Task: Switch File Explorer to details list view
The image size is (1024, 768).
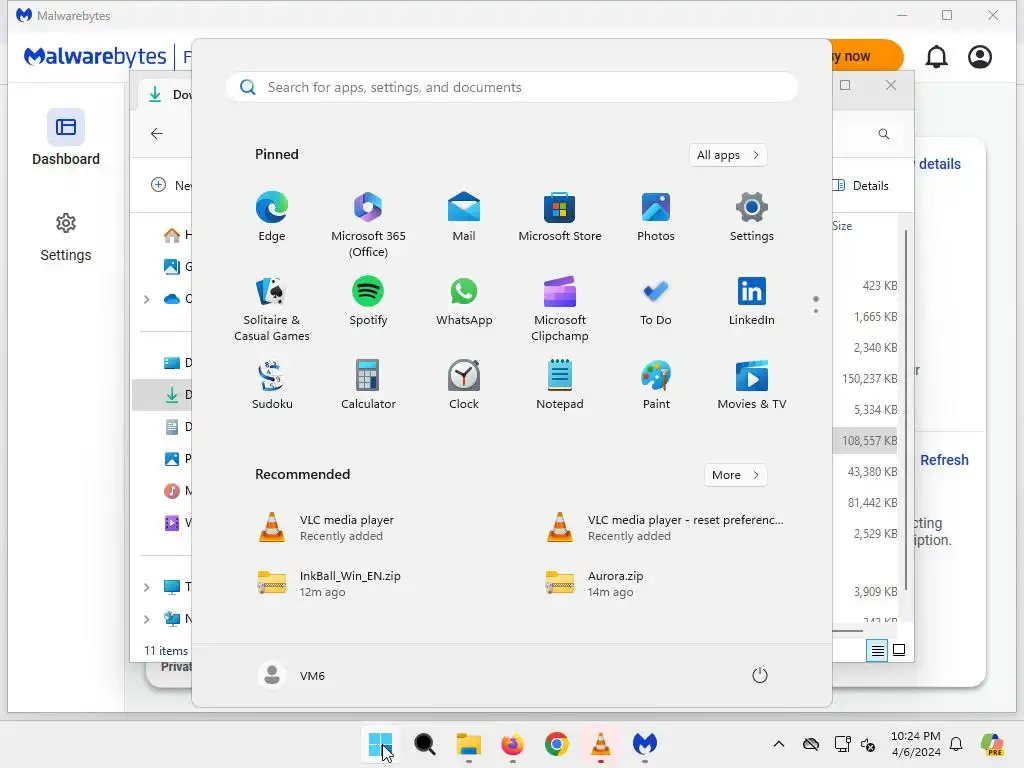Action: [877, 650]
